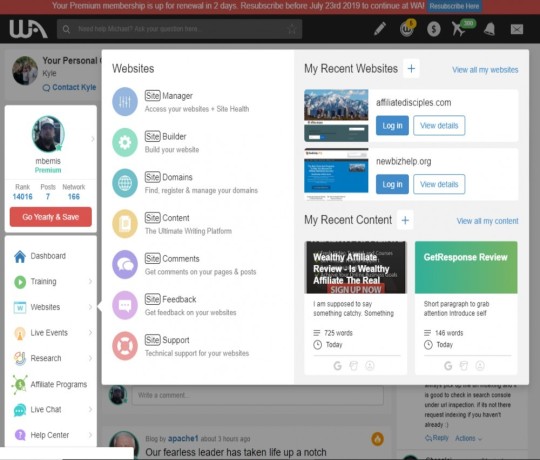Click the coin credits icon with badge
The height and width of the screenshot is (460, 540).
click(407, 28)
